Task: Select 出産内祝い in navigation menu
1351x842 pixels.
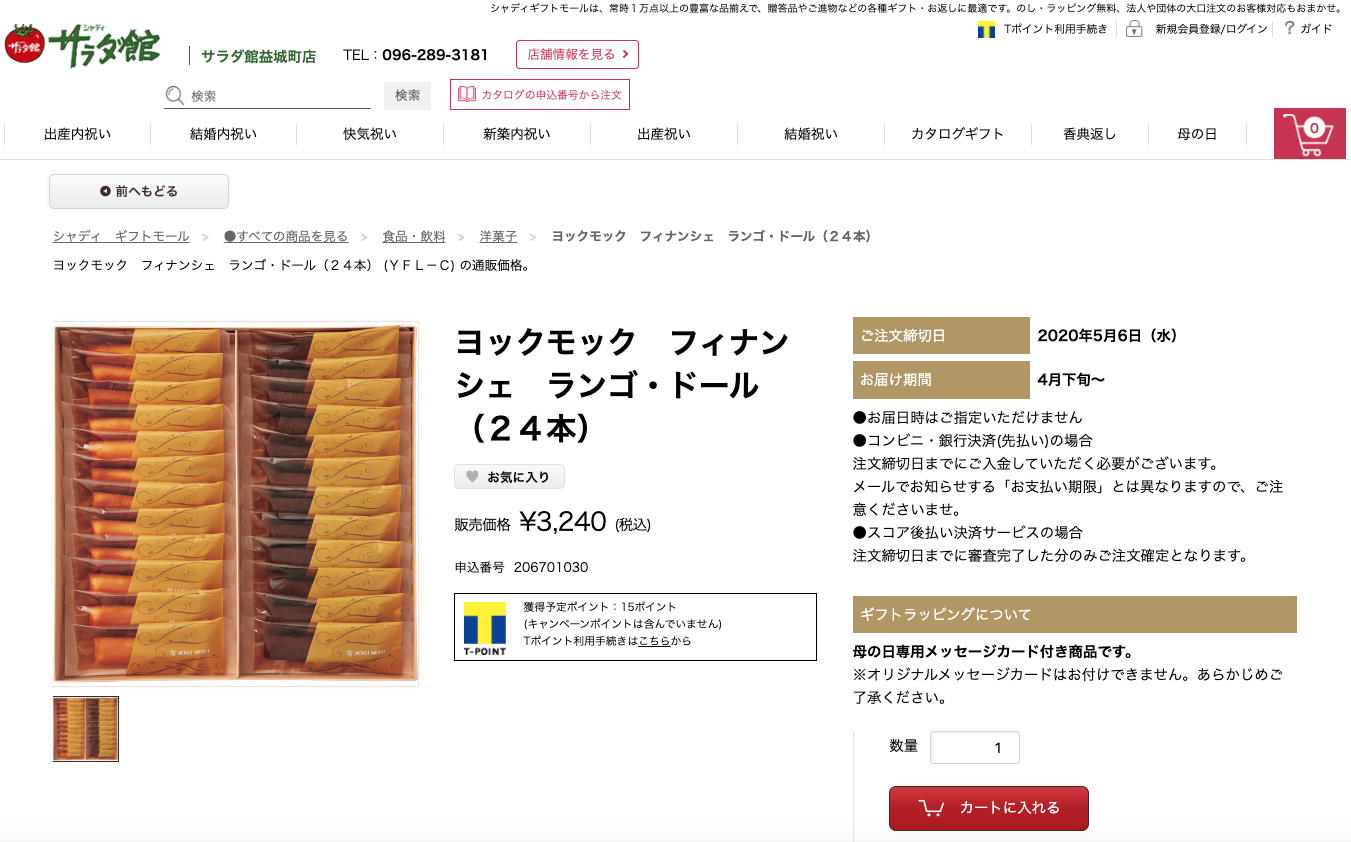Action: coord(77,134)
